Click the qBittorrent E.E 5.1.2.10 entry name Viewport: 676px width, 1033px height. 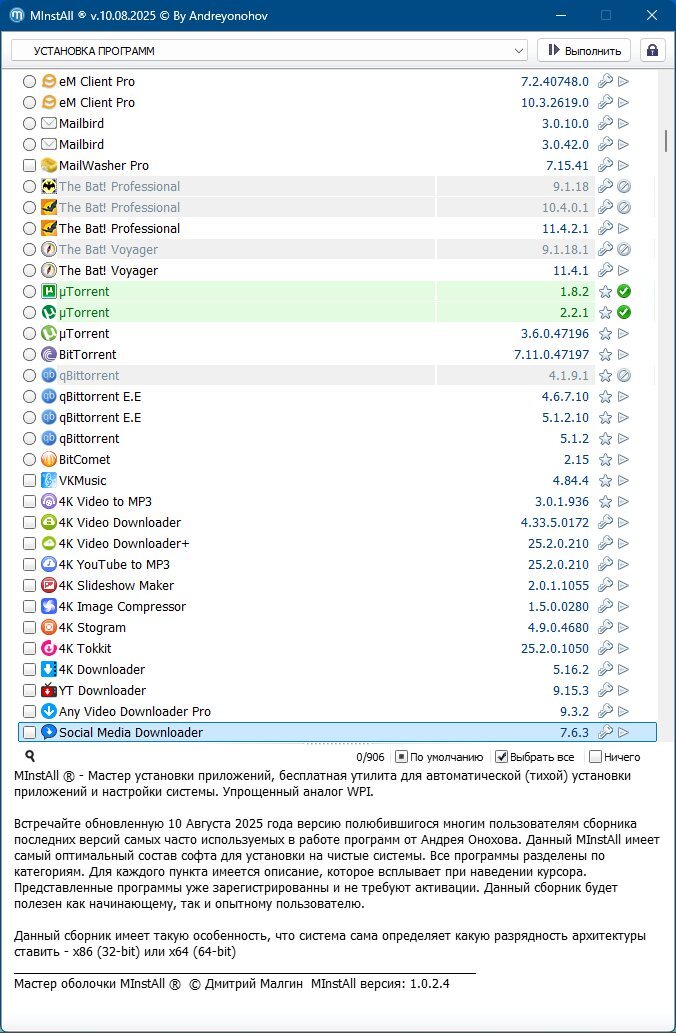(99, 418)
